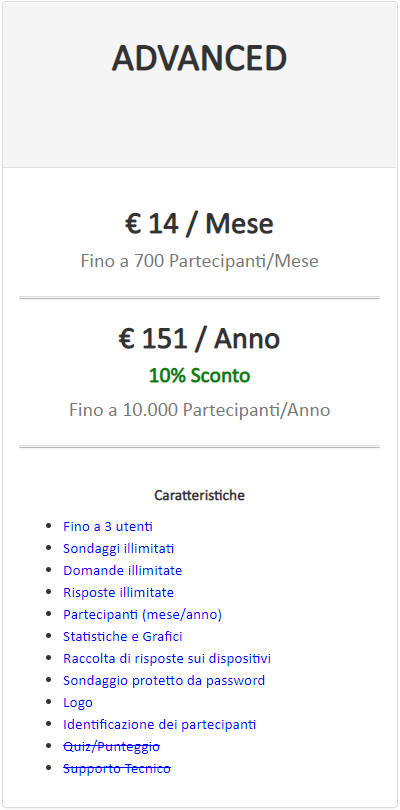400x810 pixels.
Task: Click the struck-through 'Quiz/Punteggio' link
Action: 111,746
